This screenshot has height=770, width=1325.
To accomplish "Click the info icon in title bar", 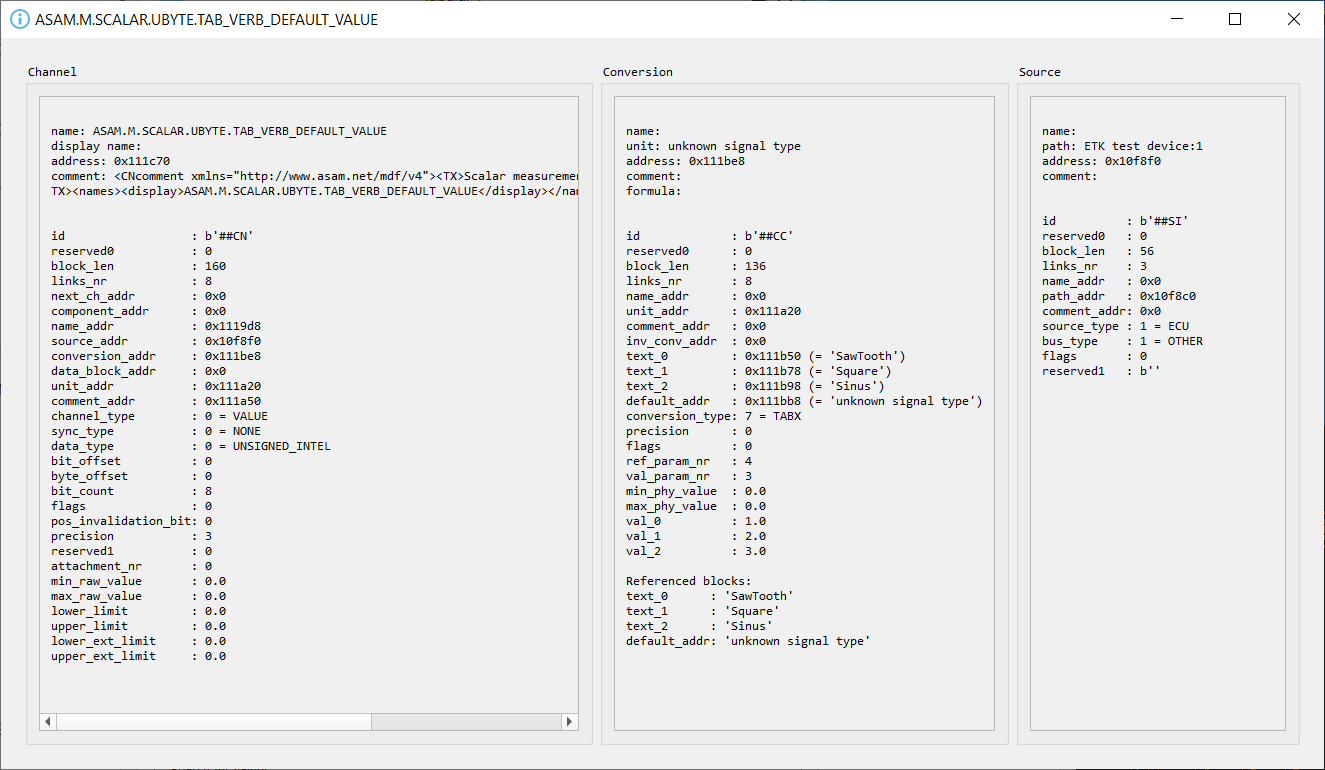I will [x=19, y=19].
